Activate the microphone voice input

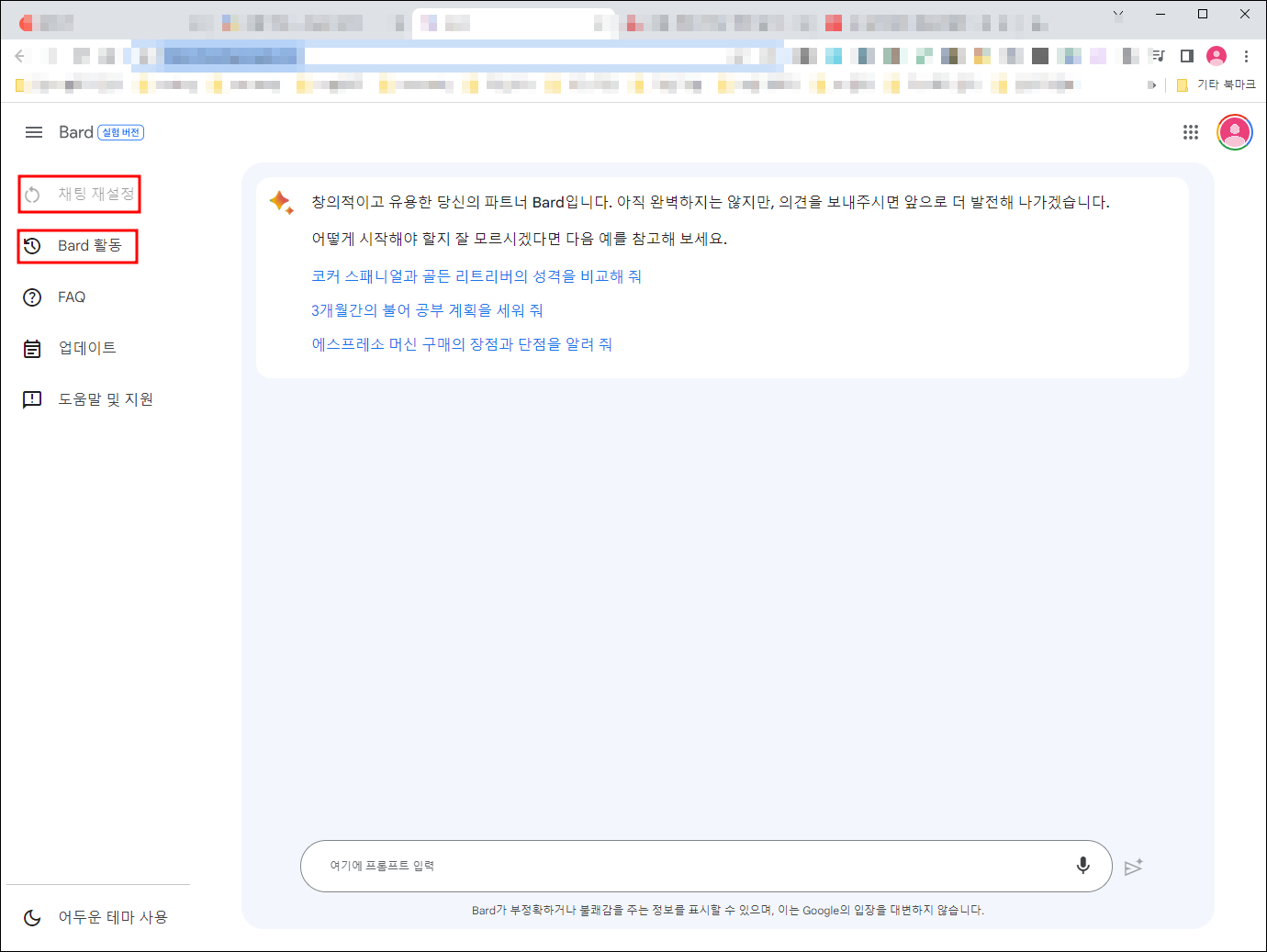(x=1083, y=865)
